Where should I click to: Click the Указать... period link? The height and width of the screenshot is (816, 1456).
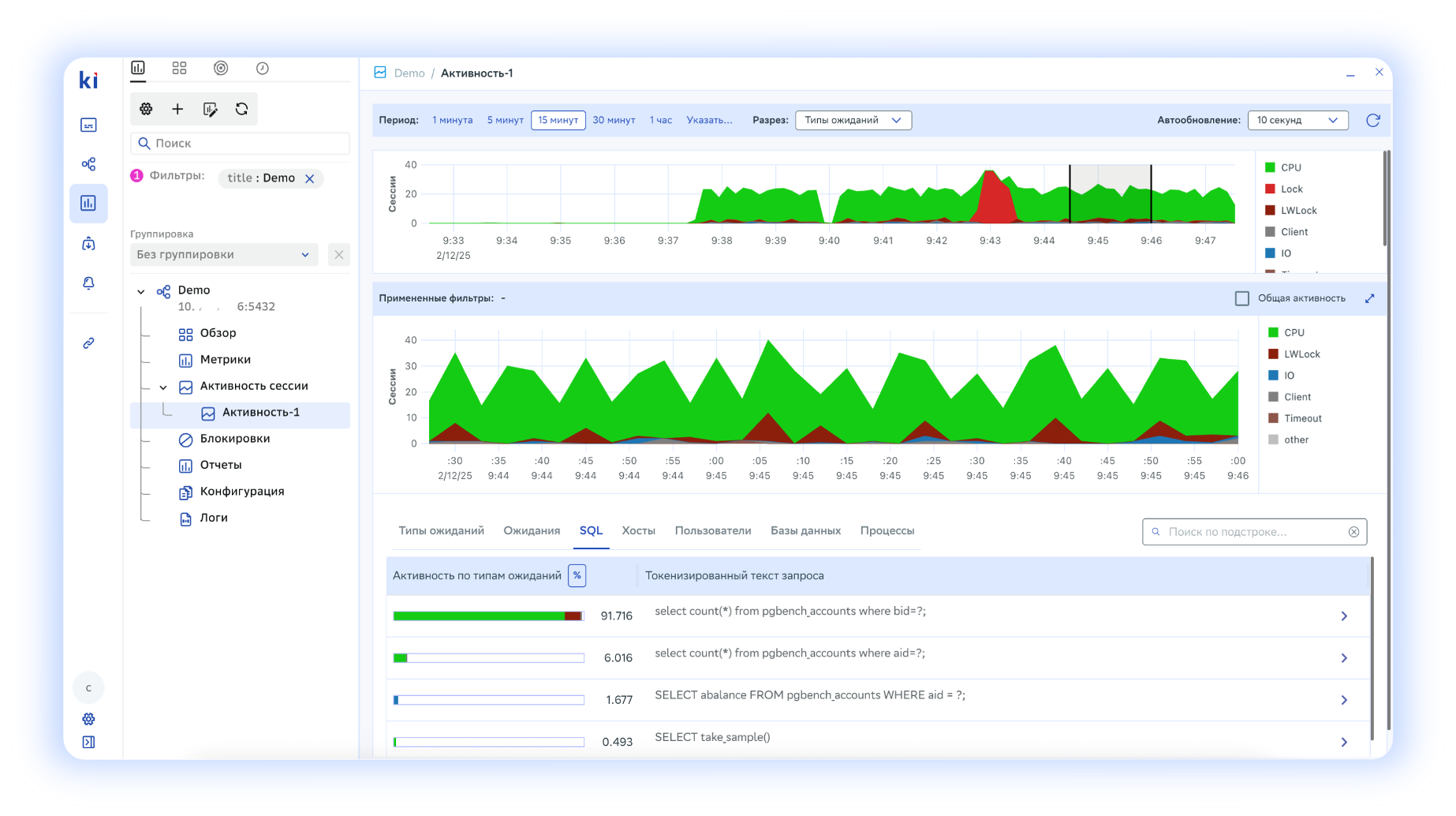click(710, 120)
